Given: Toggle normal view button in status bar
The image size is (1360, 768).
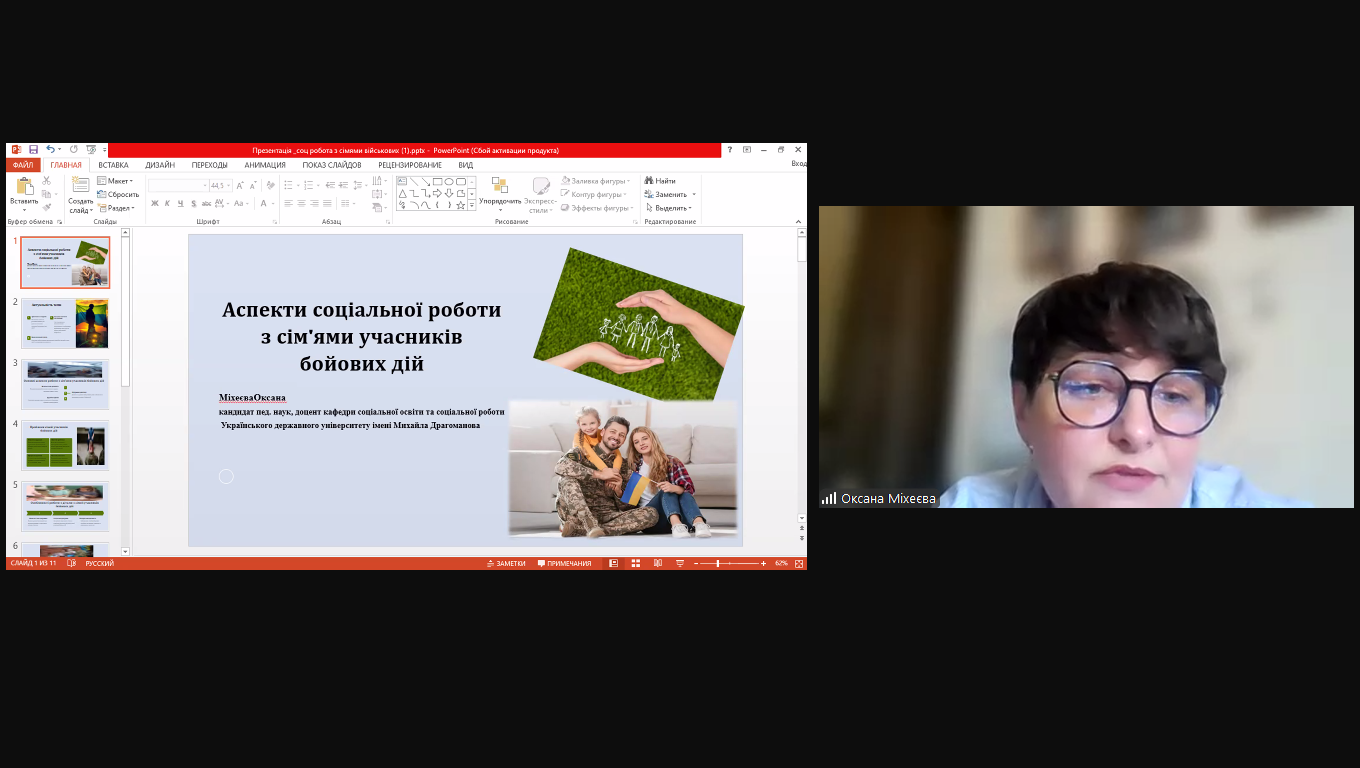Looking at the screenshot, I should pyautogui.click(x=613, y=563).
